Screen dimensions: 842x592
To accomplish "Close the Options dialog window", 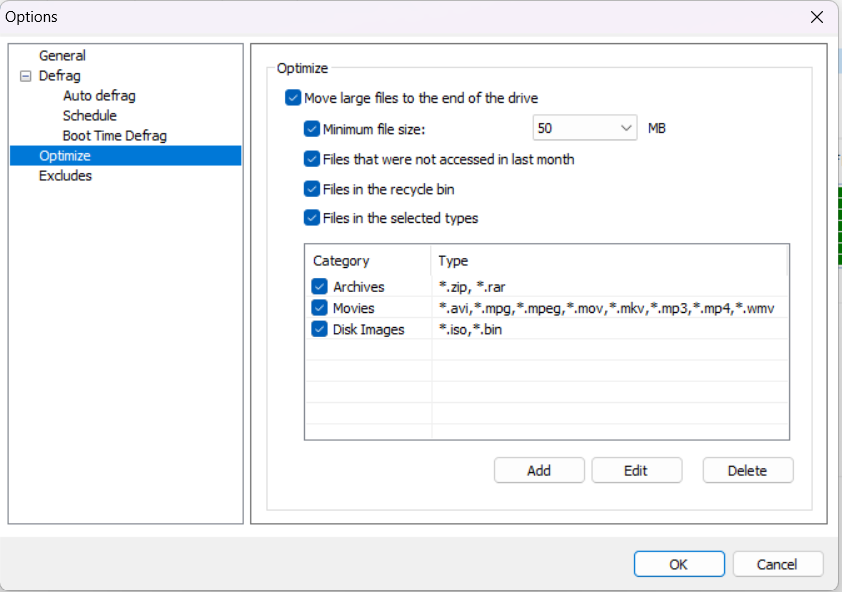I will pyautogui.click(x=817, y=17).
